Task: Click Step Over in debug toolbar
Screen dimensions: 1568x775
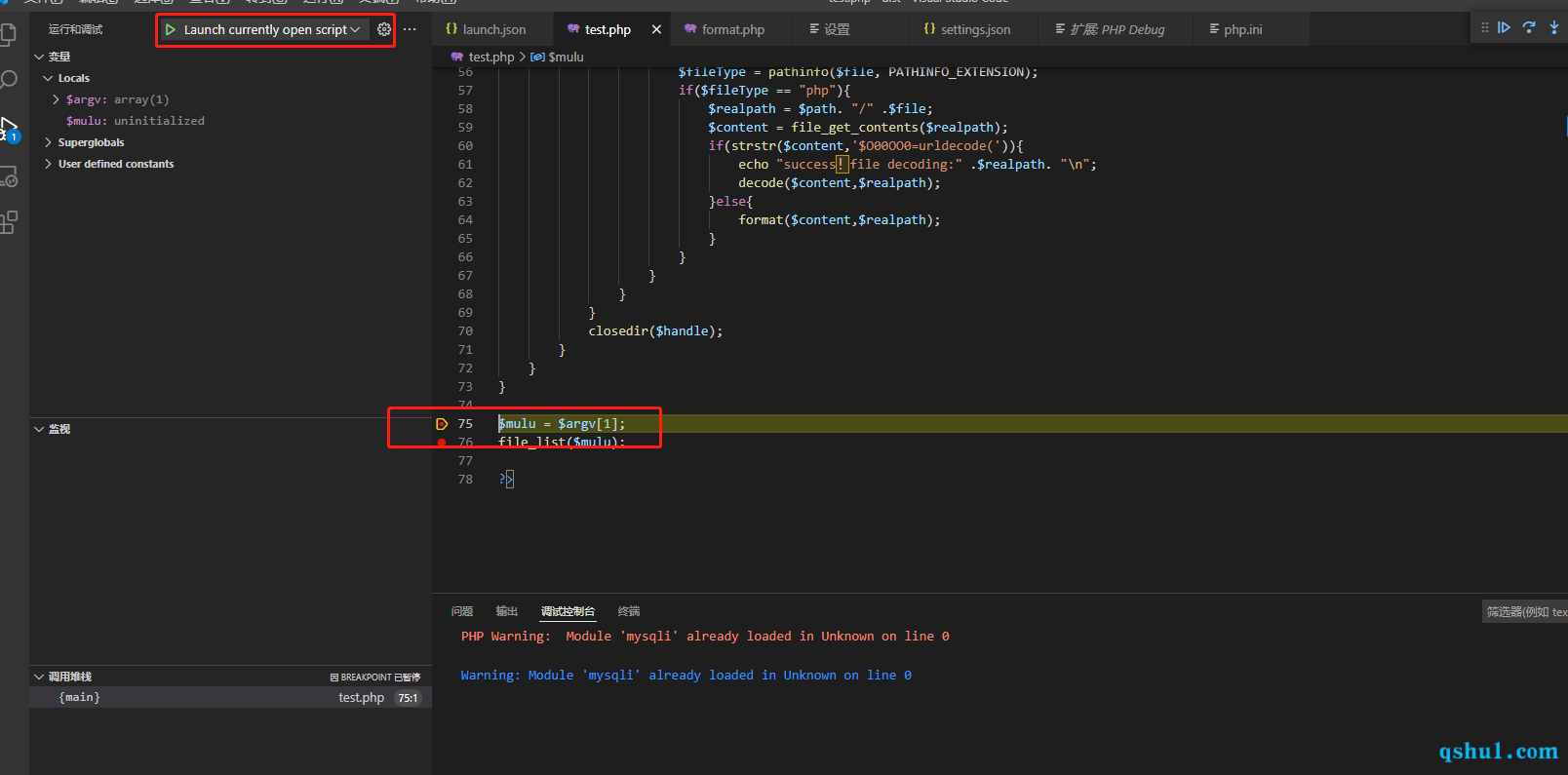Action: [x=1529, y=27]
